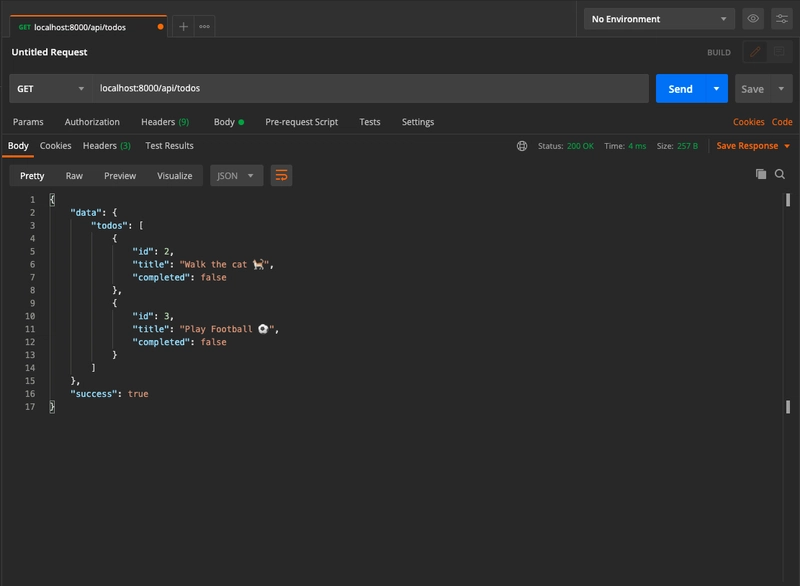
Task: Search the response with magnifier icon
Action: [780, 174]
